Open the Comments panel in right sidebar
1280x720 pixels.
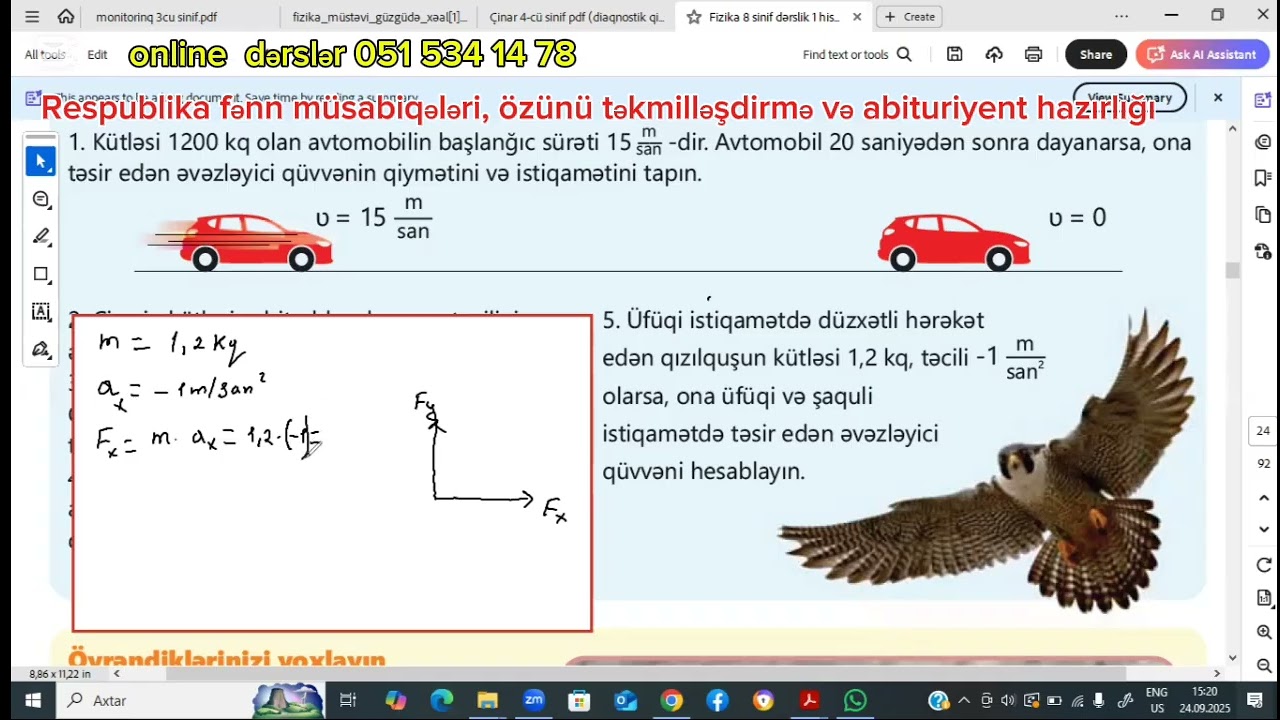1263,142
